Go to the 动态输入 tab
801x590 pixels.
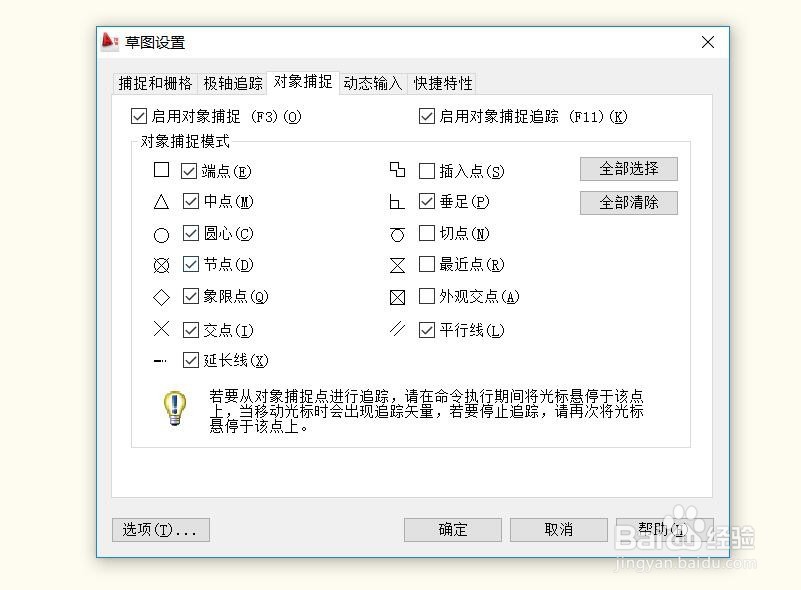[372, 83]
